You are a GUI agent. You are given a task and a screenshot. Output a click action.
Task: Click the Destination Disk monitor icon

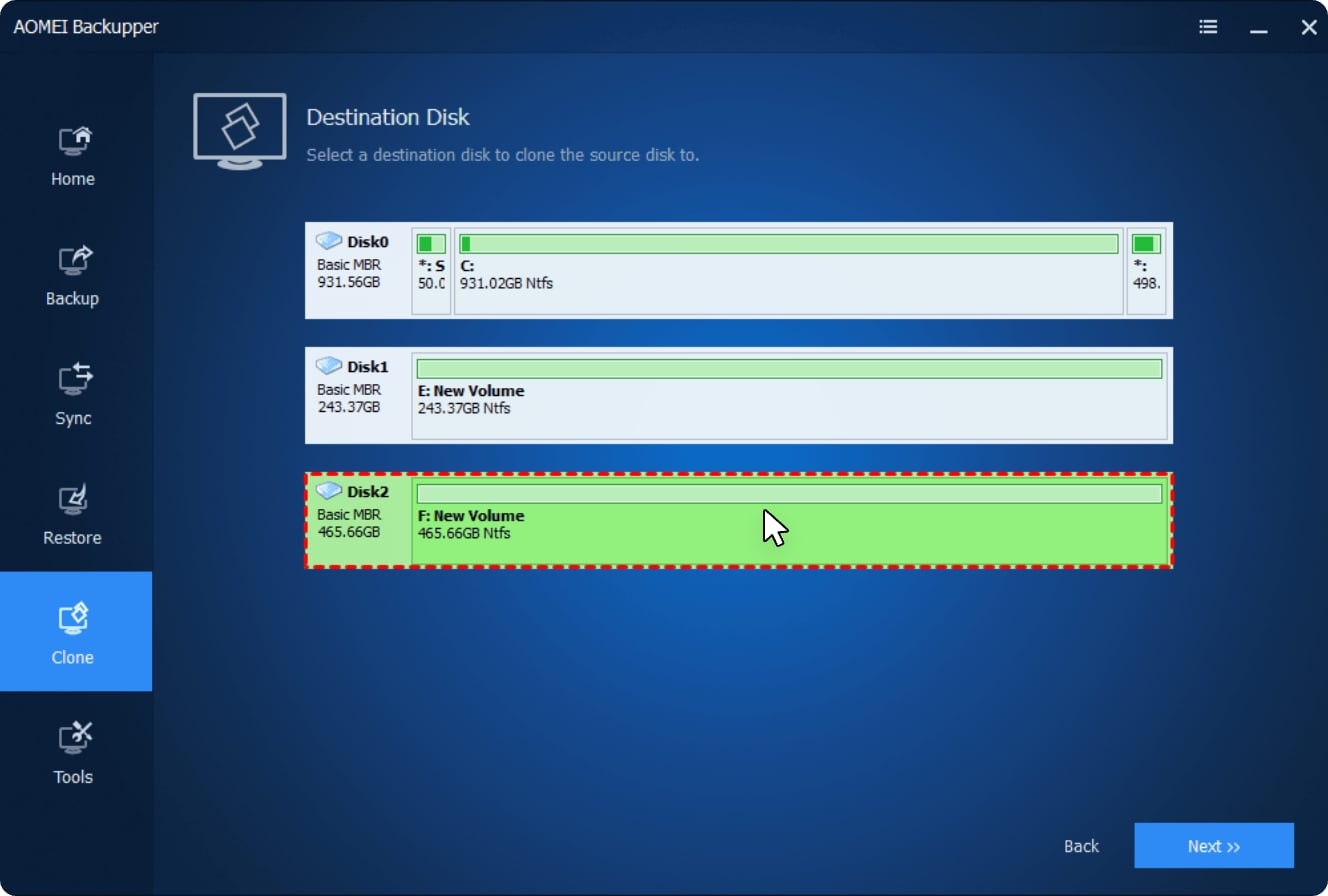point(239,130)
